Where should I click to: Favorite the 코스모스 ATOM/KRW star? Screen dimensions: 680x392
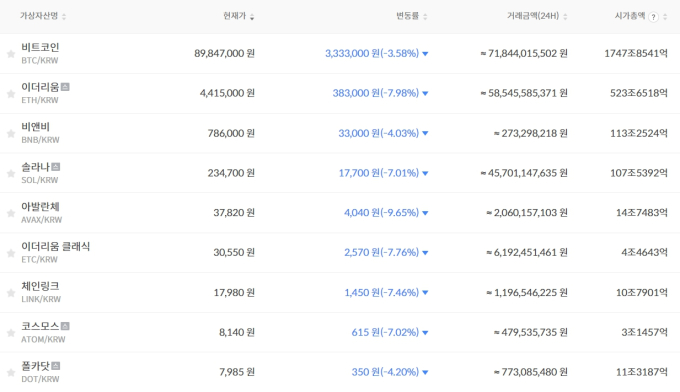[11, 333]
